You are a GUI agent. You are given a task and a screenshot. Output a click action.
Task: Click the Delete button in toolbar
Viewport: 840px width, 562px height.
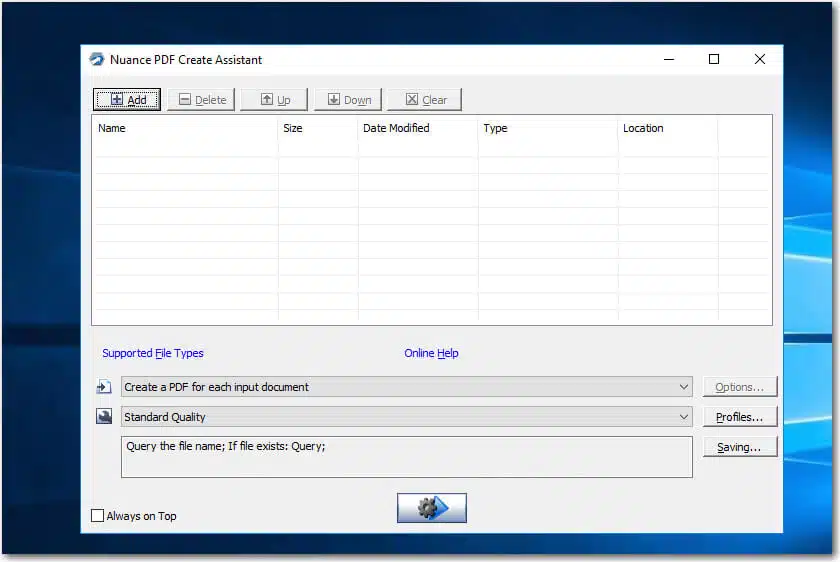coord(201,100)
